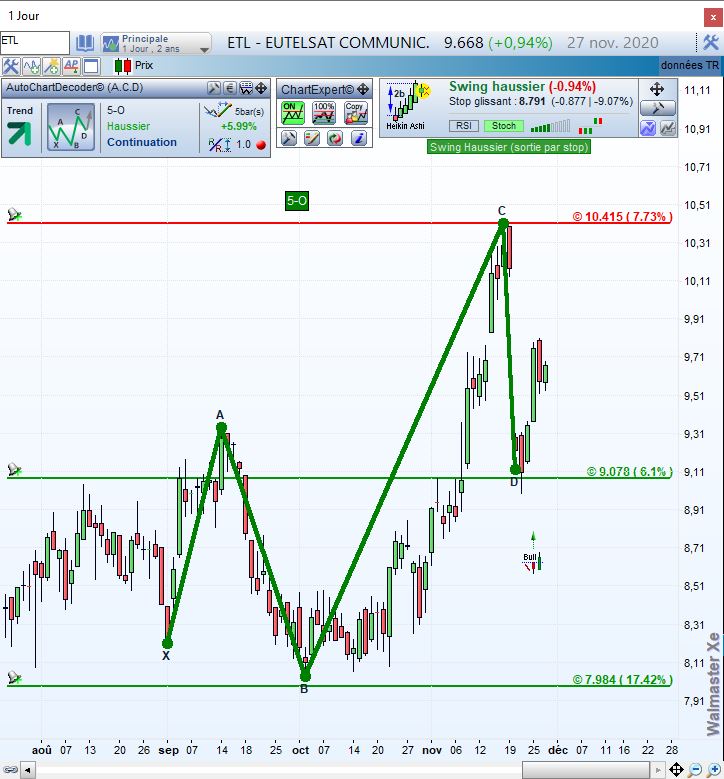
Task: Click the ChartExpert move handle
Action: 363,89
